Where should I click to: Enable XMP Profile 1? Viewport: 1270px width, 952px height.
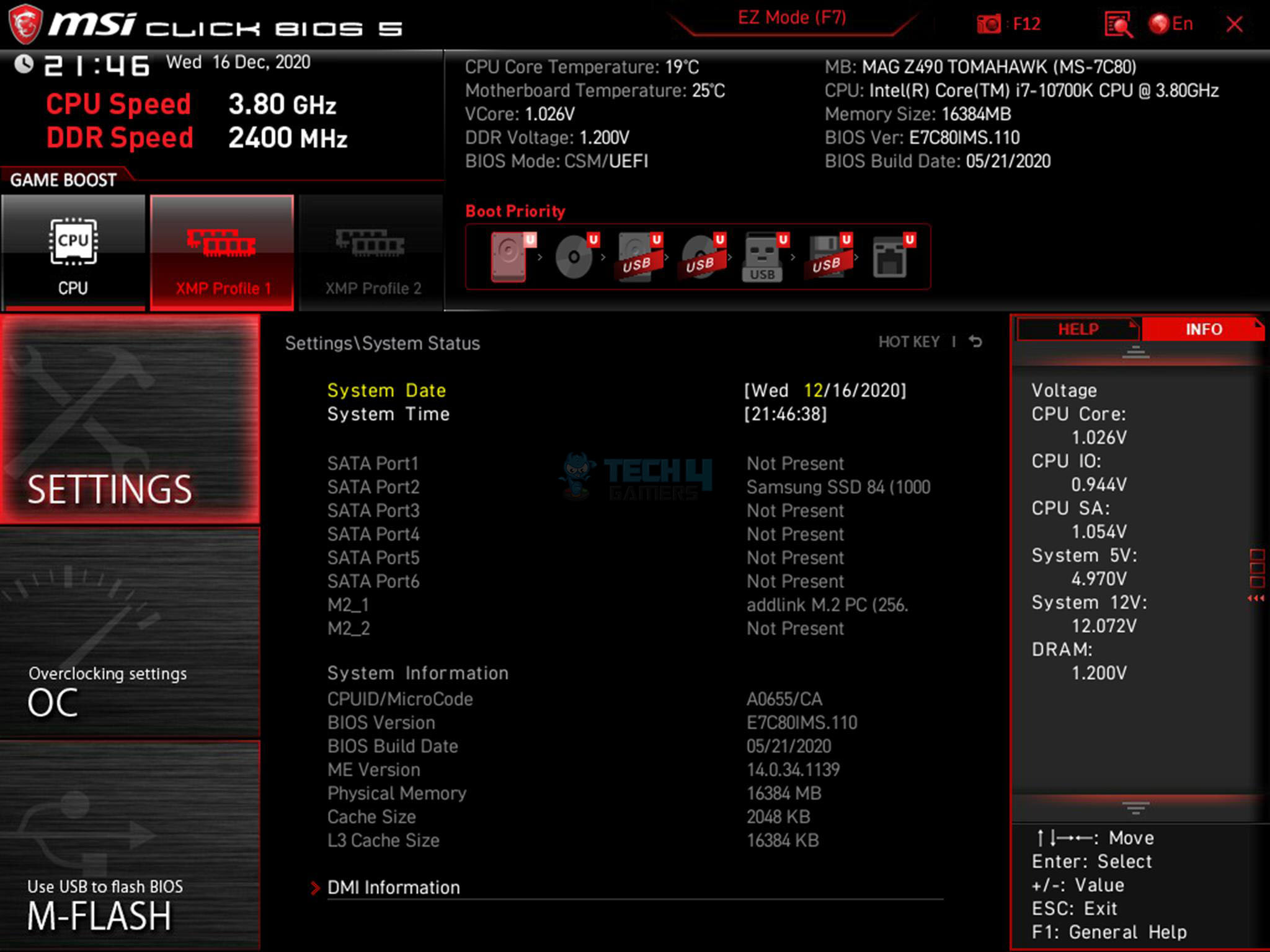point(222,252)
